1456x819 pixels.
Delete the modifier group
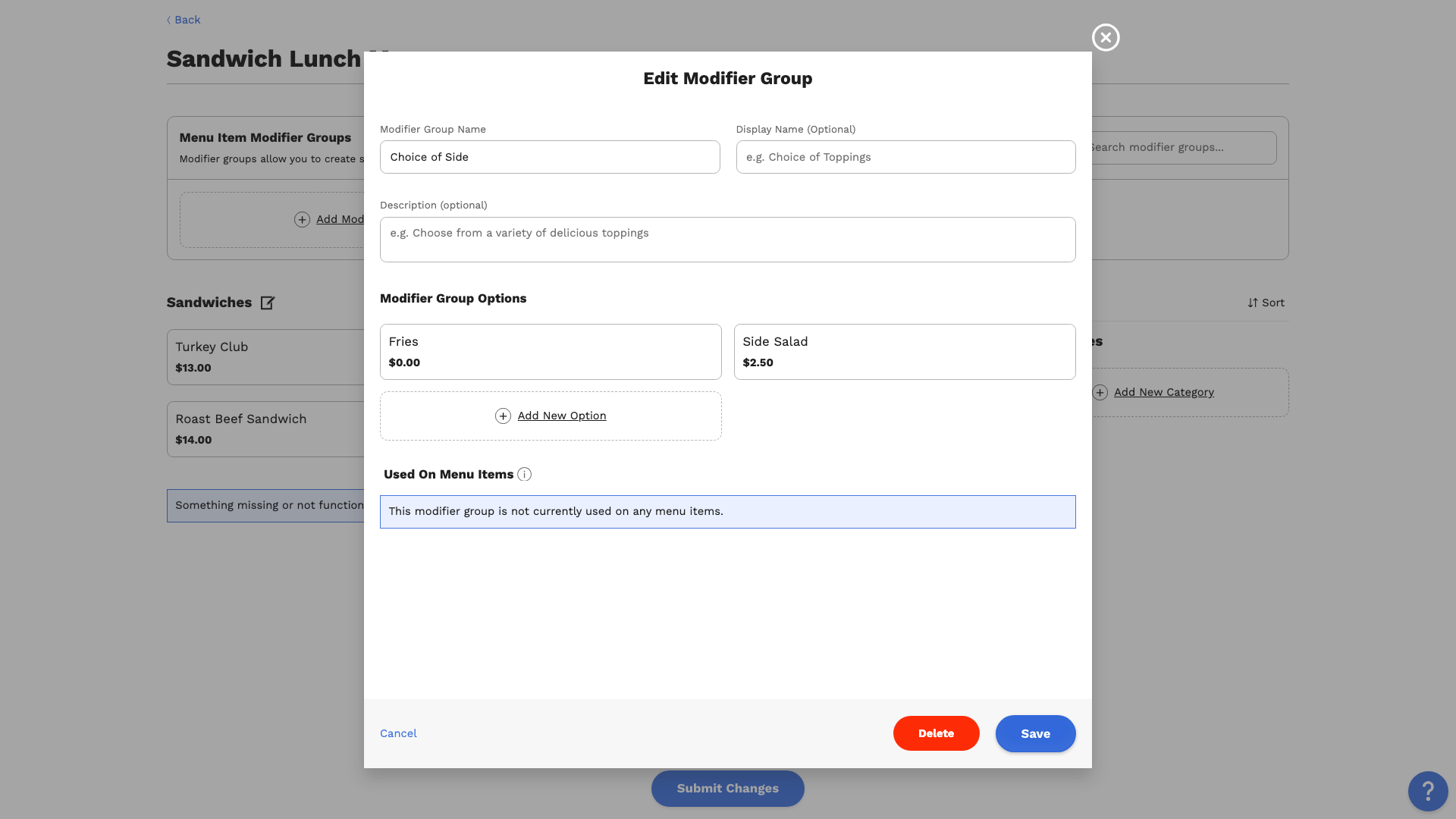pyautogui.click(x=936, y=733)
